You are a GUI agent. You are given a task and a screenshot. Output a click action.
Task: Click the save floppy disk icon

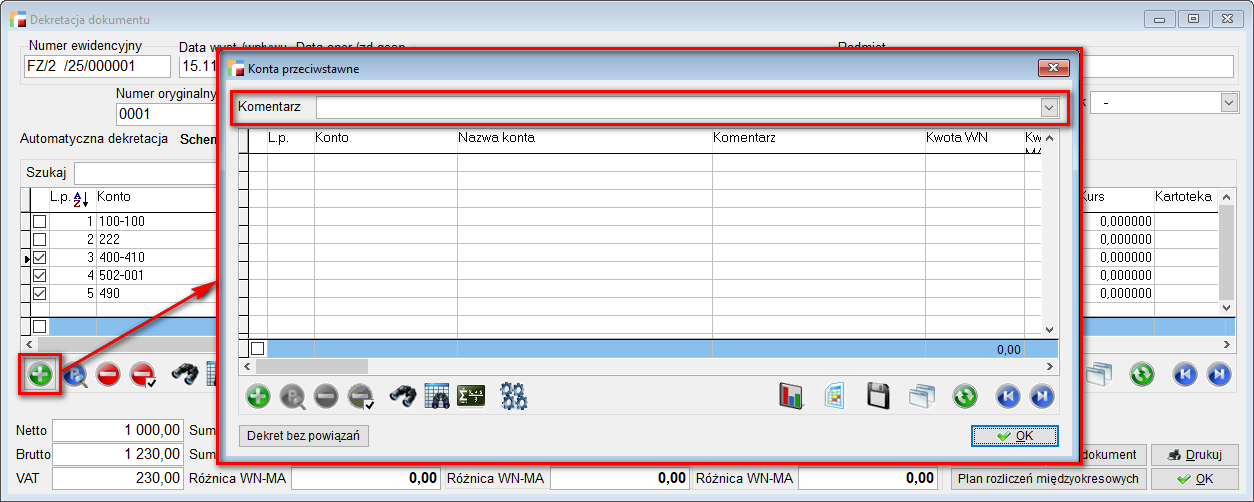pos(878,396)
